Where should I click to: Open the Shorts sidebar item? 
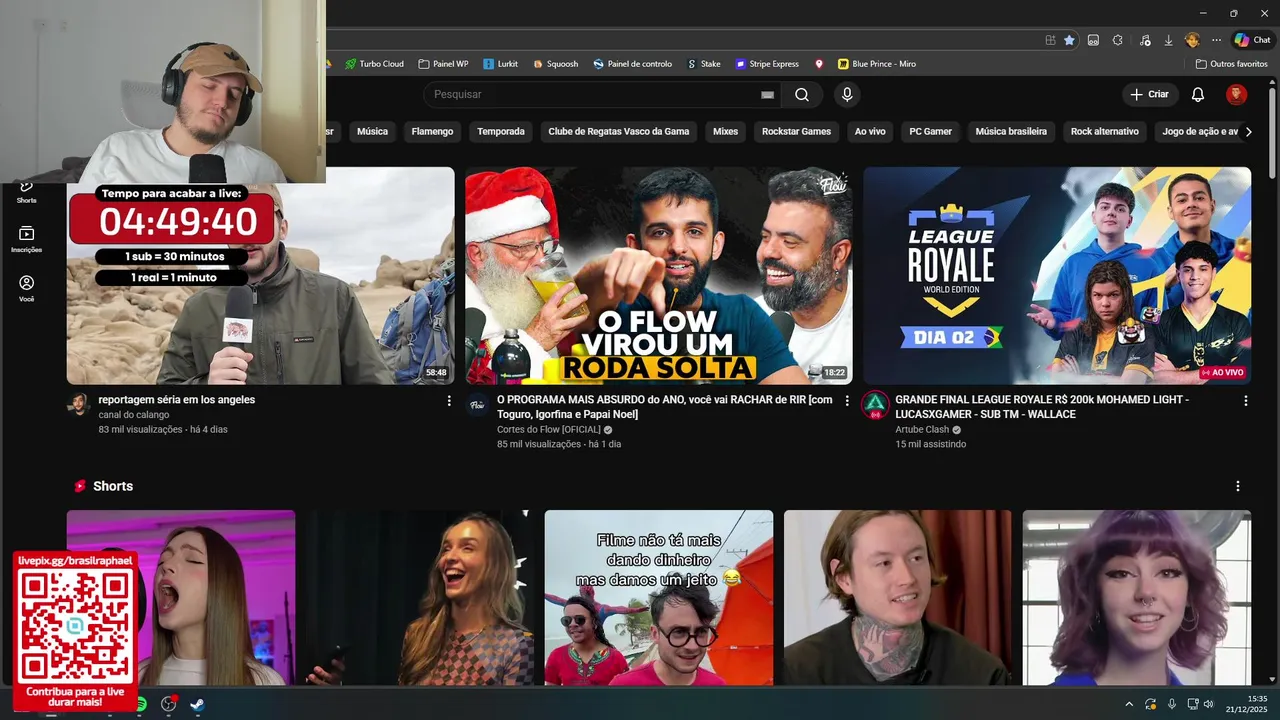[27, 189]
